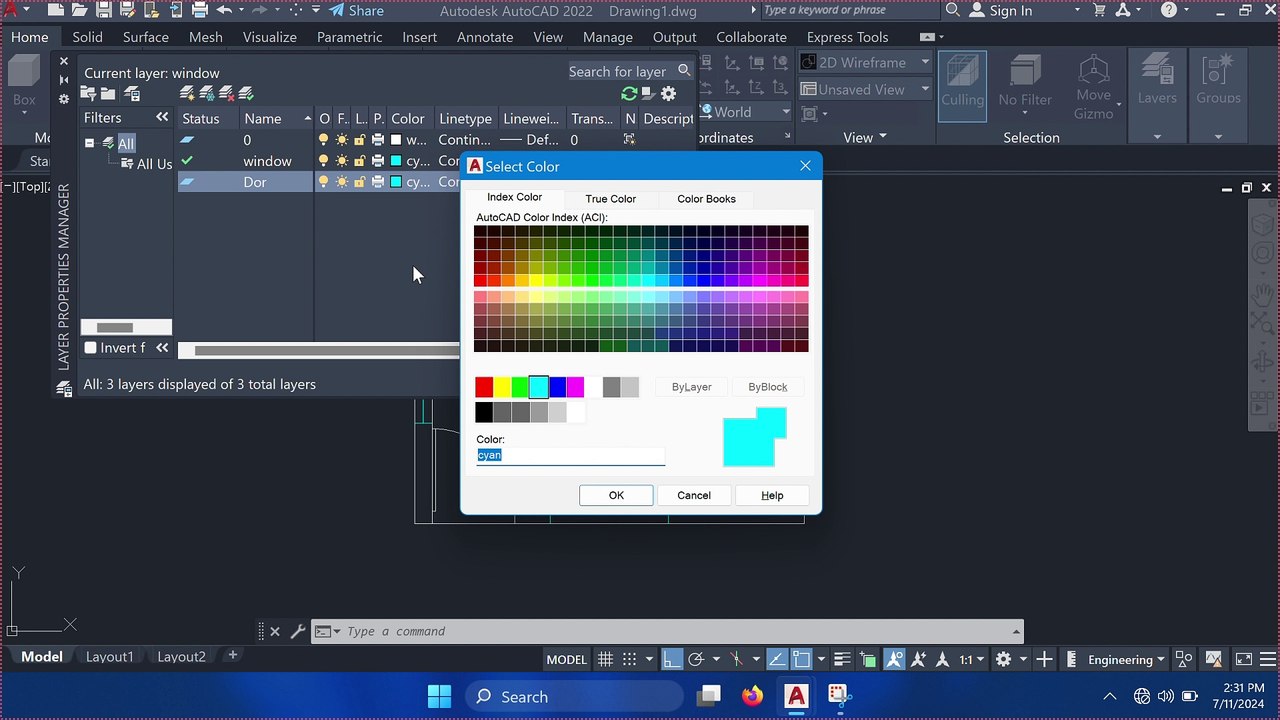Toggle ortho mode in status bar

(672, 659)
